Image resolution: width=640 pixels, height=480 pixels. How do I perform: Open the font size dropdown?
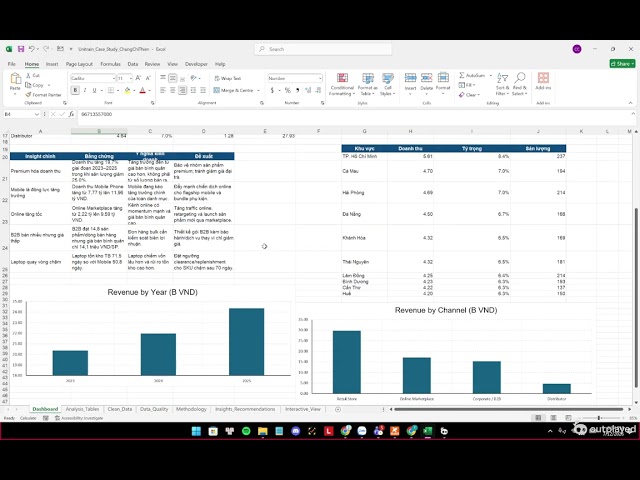tap(131, 78)
